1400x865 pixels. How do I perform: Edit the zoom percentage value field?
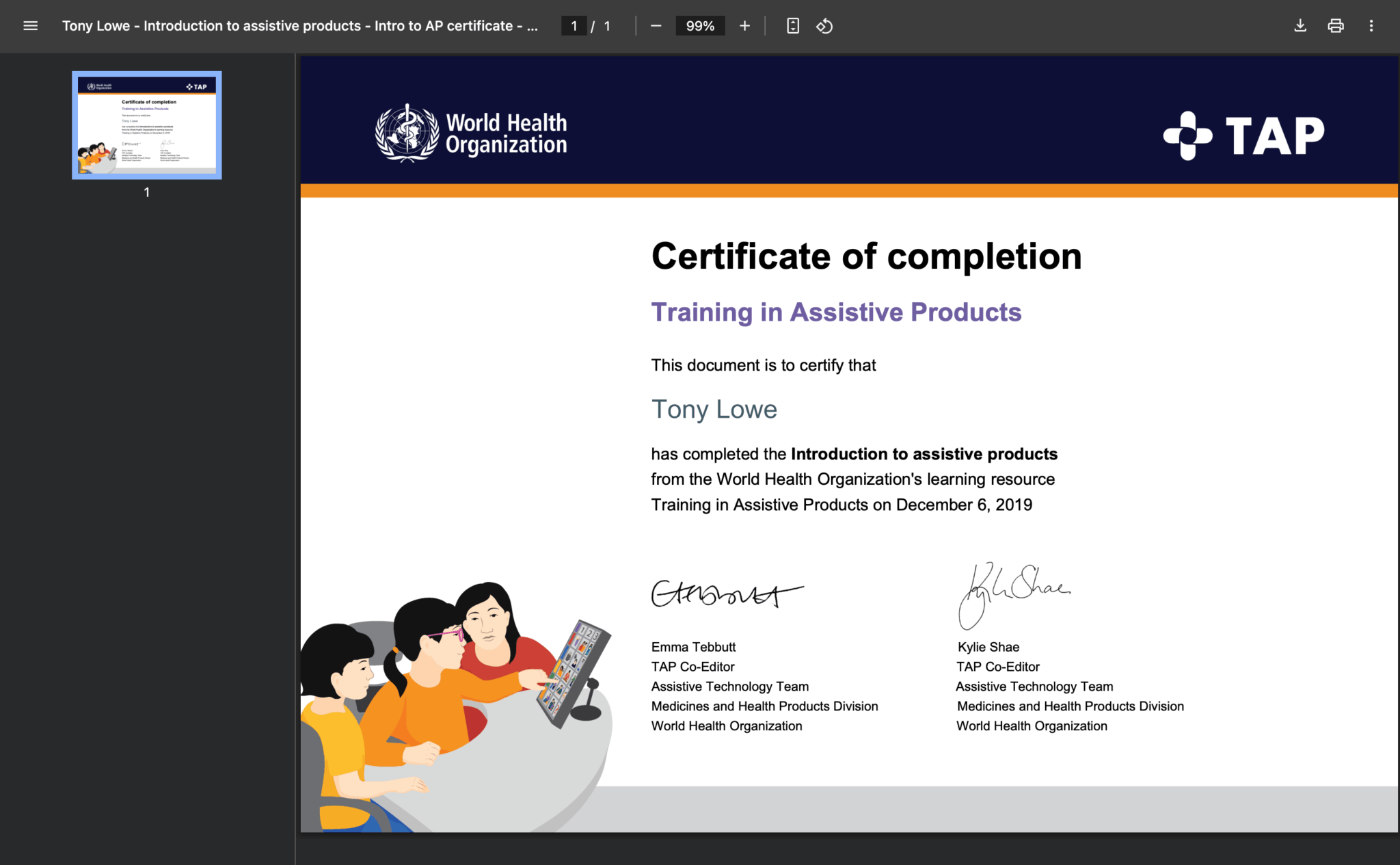699,26
